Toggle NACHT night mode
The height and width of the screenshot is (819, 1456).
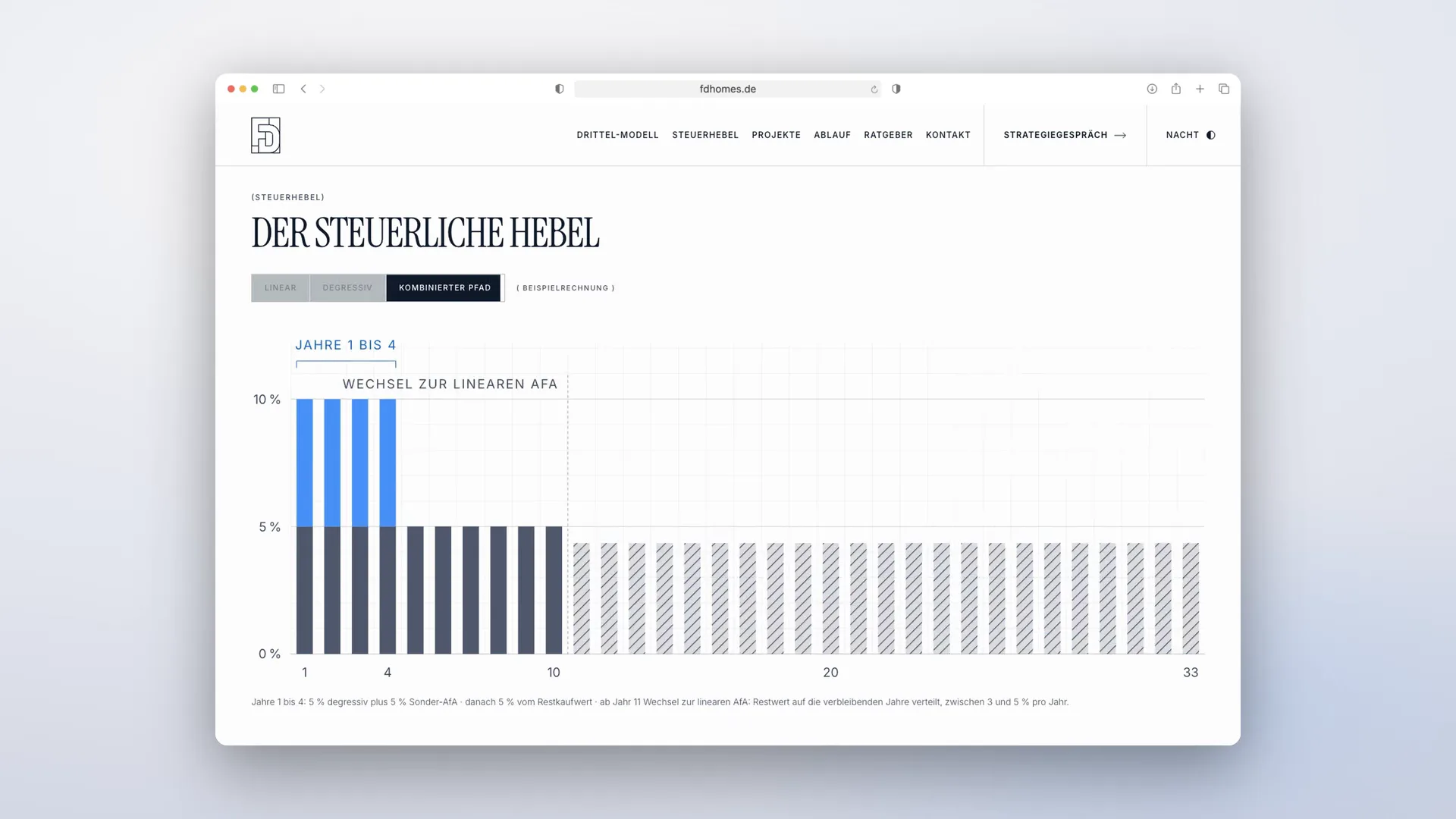(x=1191, y=135)
